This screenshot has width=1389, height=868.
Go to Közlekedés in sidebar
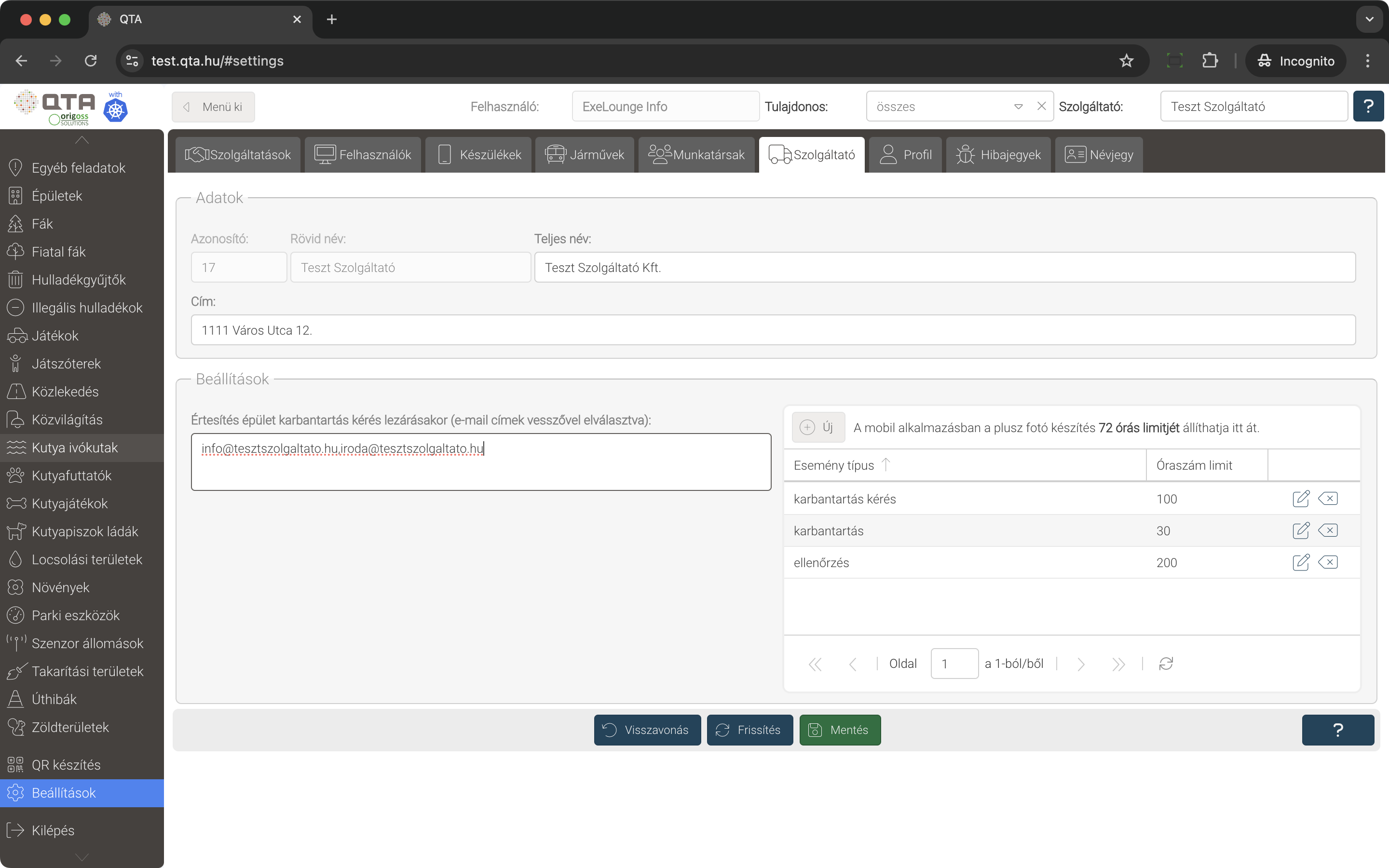(x=82, y=392)
